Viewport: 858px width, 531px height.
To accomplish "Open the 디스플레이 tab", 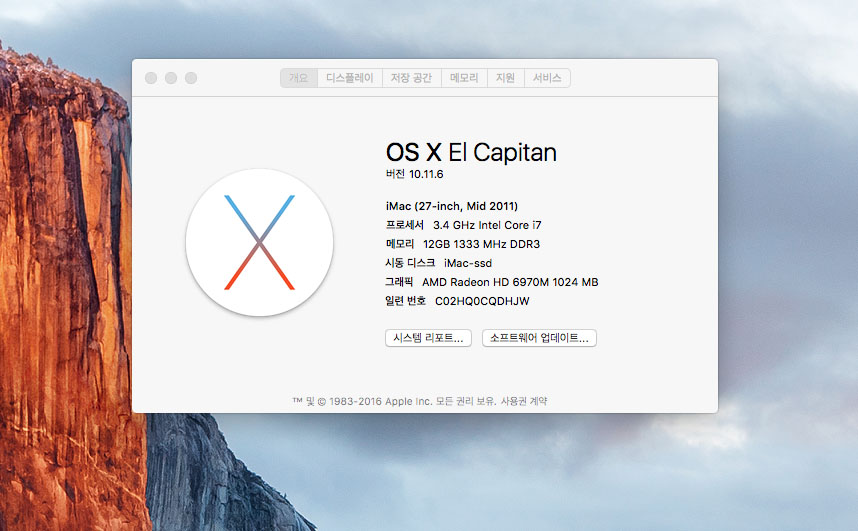I will coord(350,78).
